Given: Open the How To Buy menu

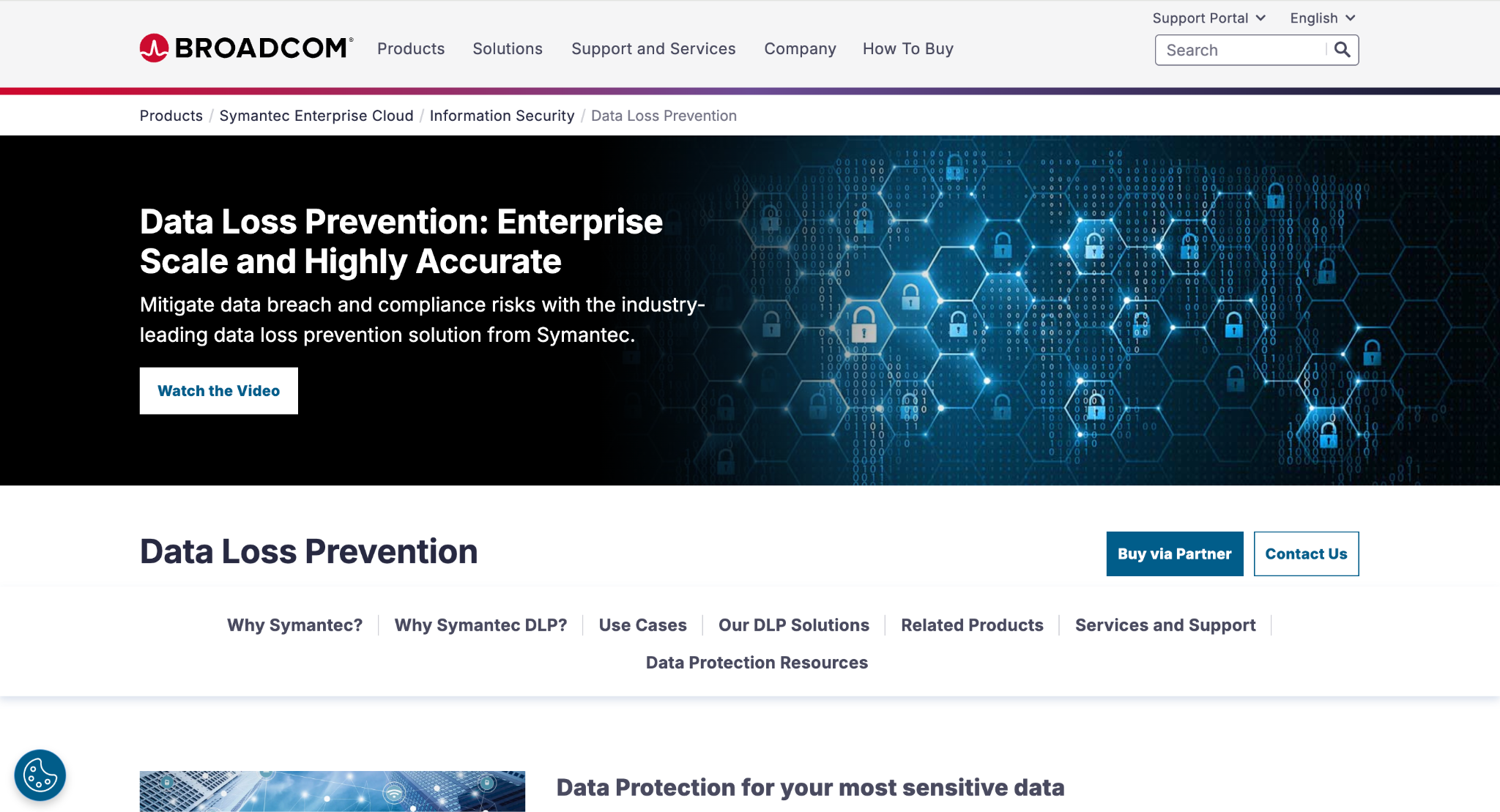Looking at the screenshot, I should point(908,49).
